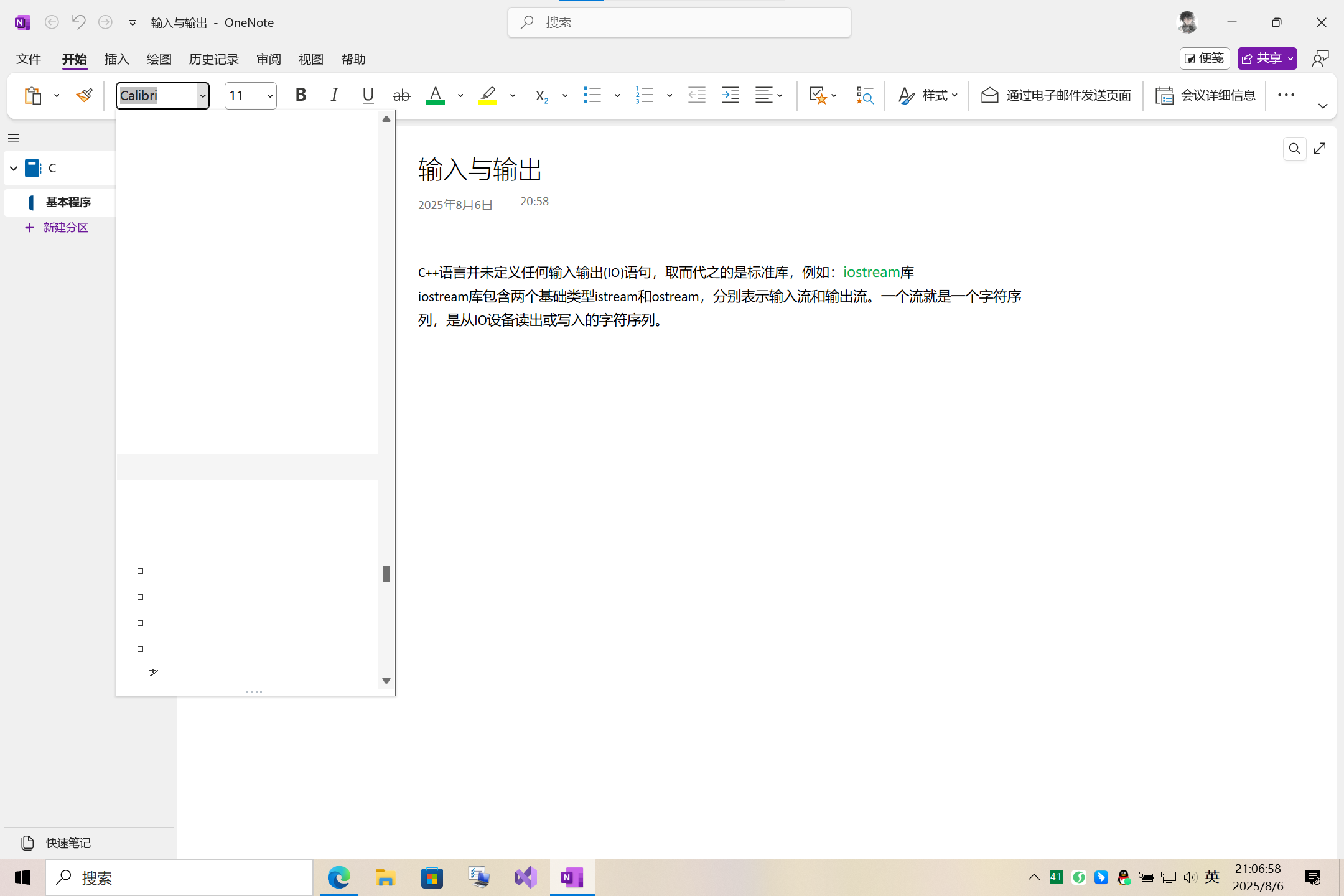Click the increase indent icon
The width and height of the screenshot is (1344, 896).
click(730, 95)
